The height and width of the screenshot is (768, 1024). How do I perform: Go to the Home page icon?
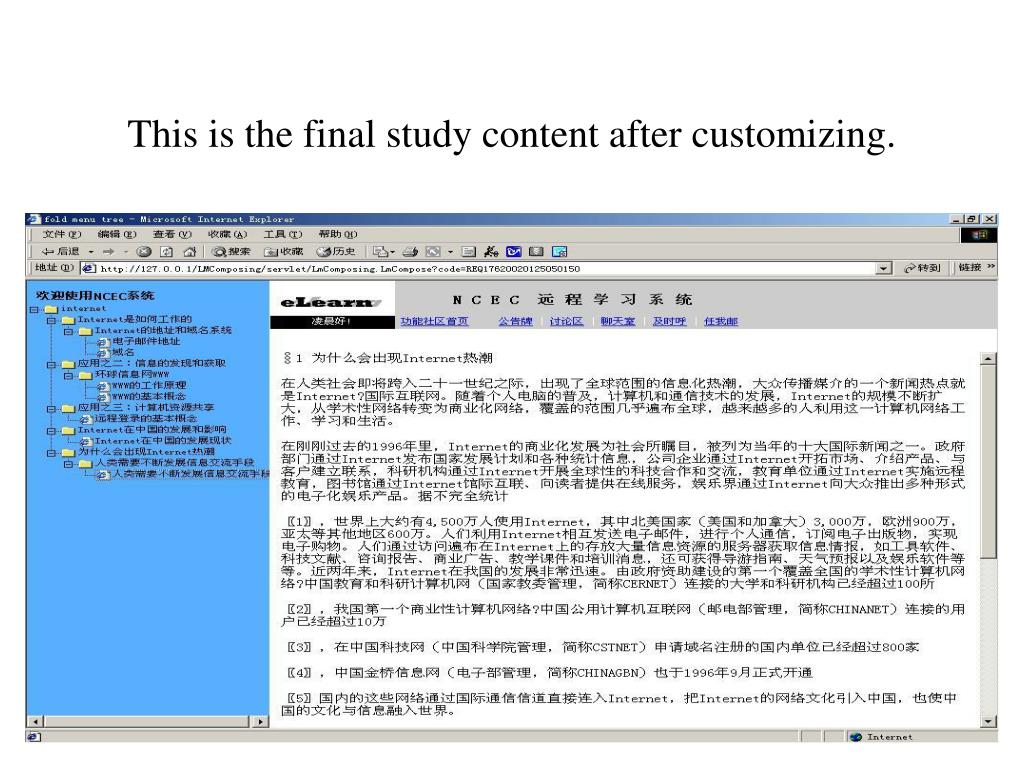(x=189, y=251)
